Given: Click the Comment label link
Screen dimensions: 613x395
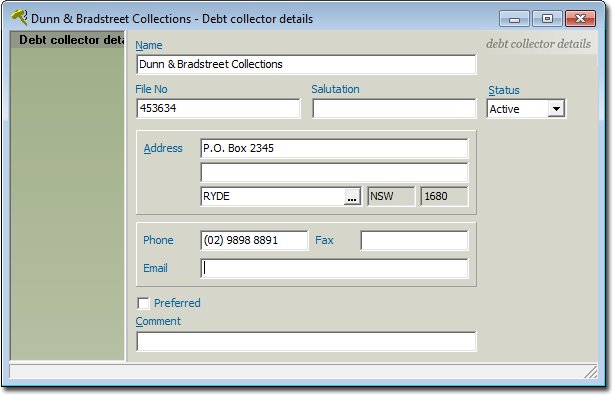Looking at the screenshot, I should [x=158, y=321].
